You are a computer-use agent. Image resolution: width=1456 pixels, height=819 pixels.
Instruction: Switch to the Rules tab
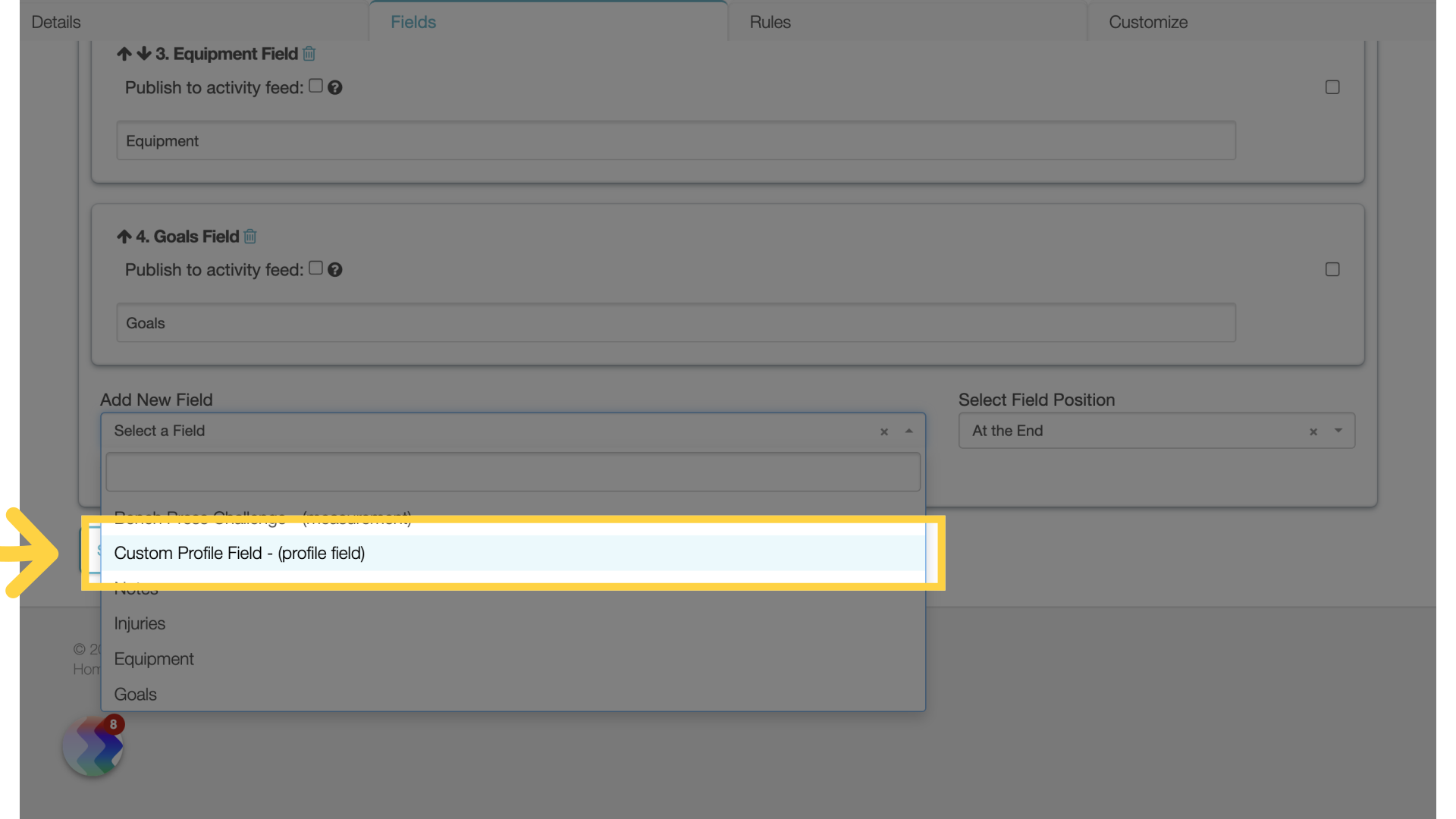769,22
